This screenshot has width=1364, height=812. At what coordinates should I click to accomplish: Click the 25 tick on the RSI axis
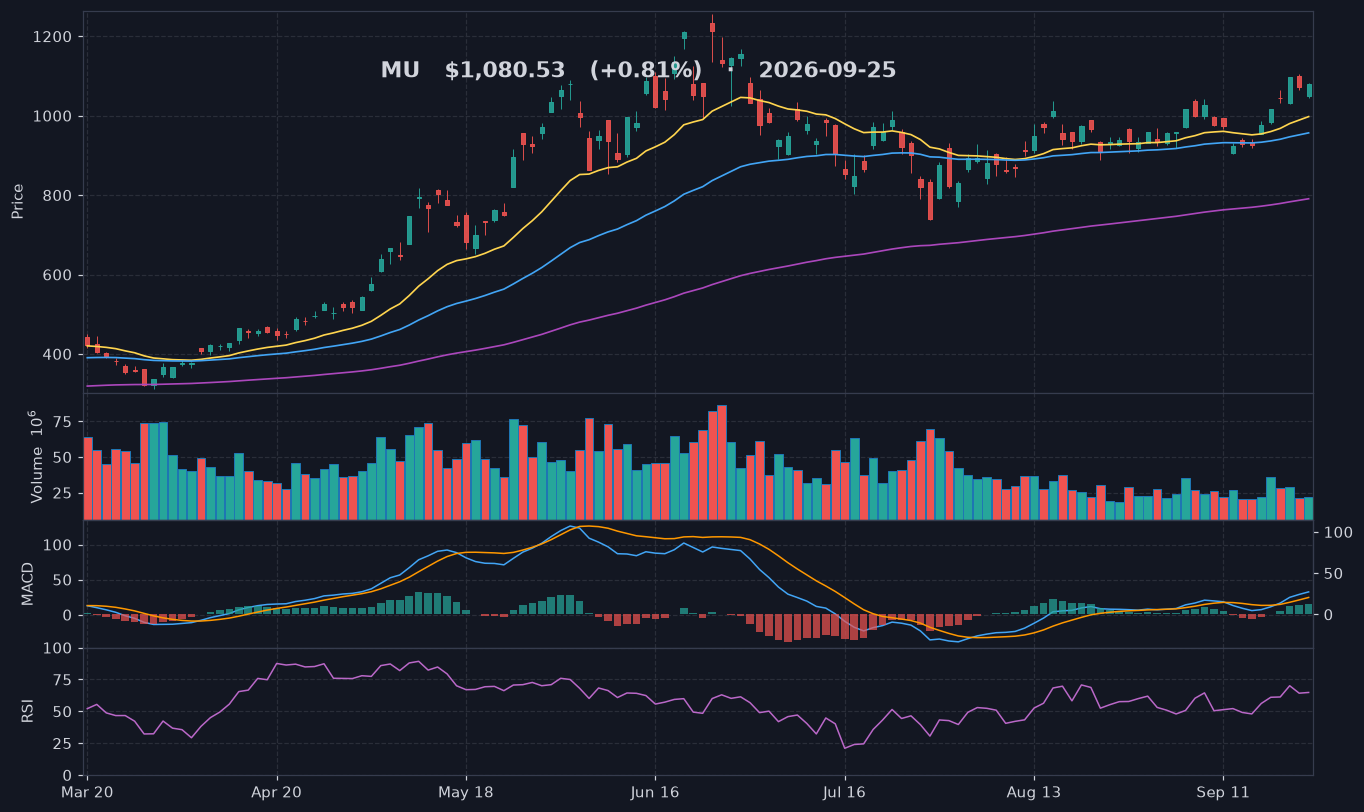pos(62,744)
